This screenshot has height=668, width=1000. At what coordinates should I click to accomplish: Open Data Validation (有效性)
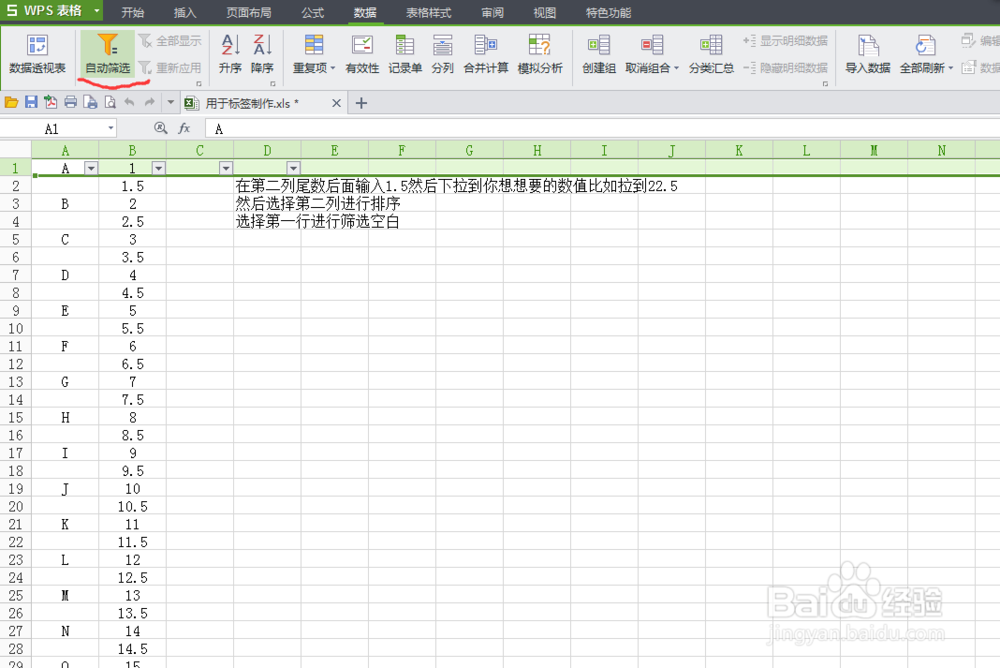coord(362,54)
